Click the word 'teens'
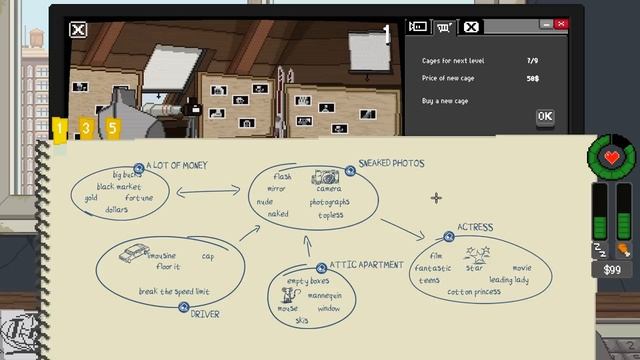The image size is (640, 360). click(429, 280)
